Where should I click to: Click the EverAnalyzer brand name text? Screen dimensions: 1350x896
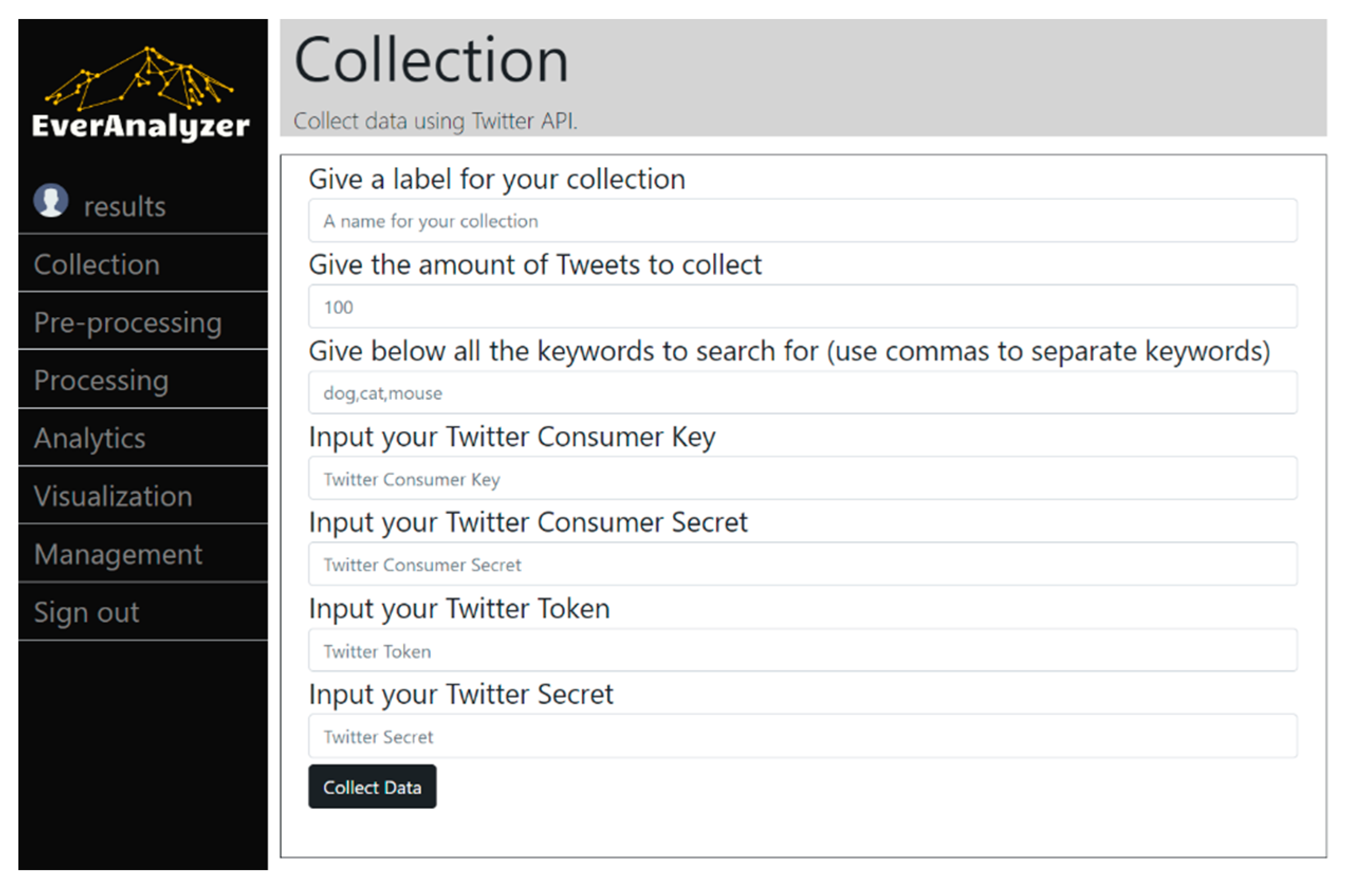tap(141, 126)
